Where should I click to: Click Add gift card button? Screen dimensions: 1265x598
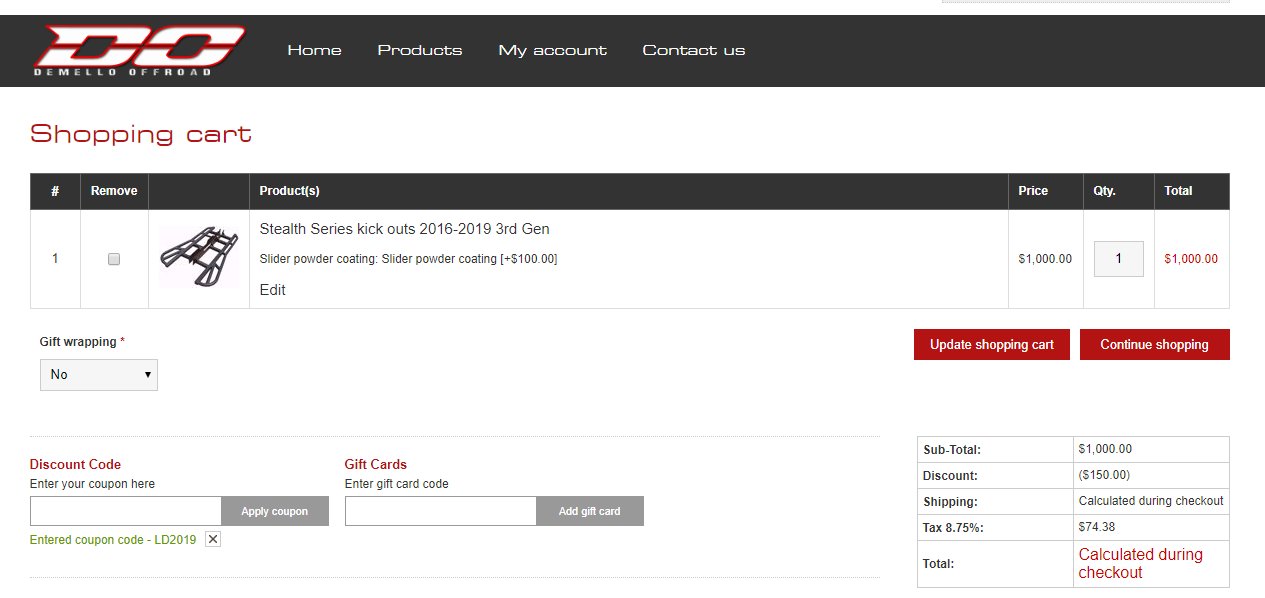tap(590, 511)
